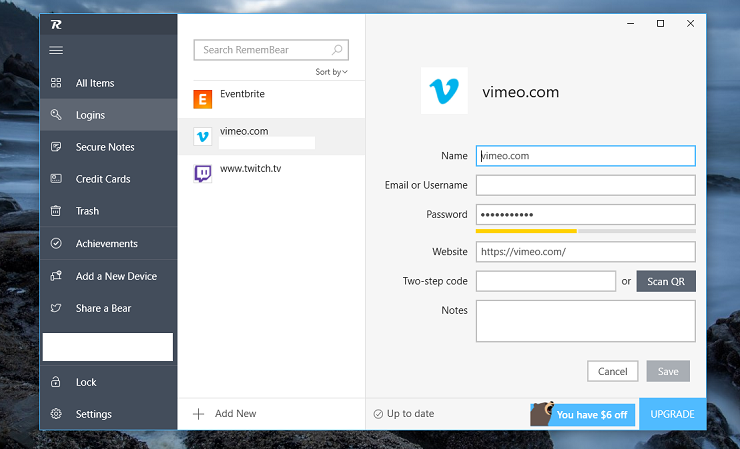Click the search magnifier icon
The image size is (740, 449).
coord(337,50)
